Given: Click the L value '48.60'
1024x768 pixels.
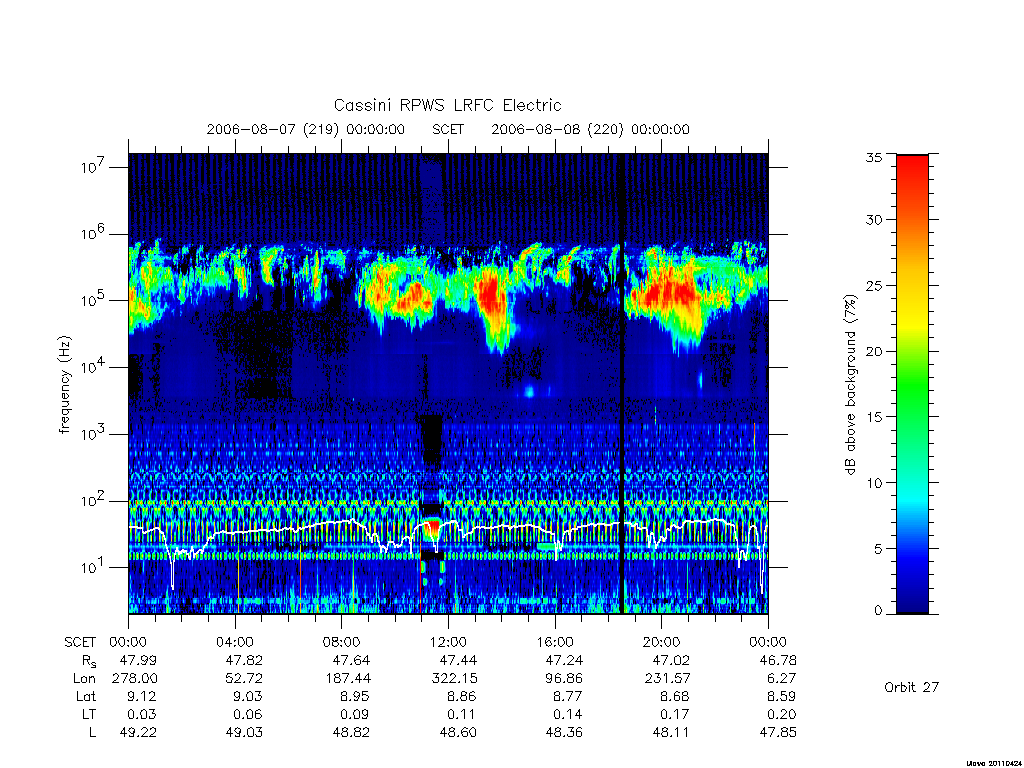Looking at the screenshot, I should point(458,733).
